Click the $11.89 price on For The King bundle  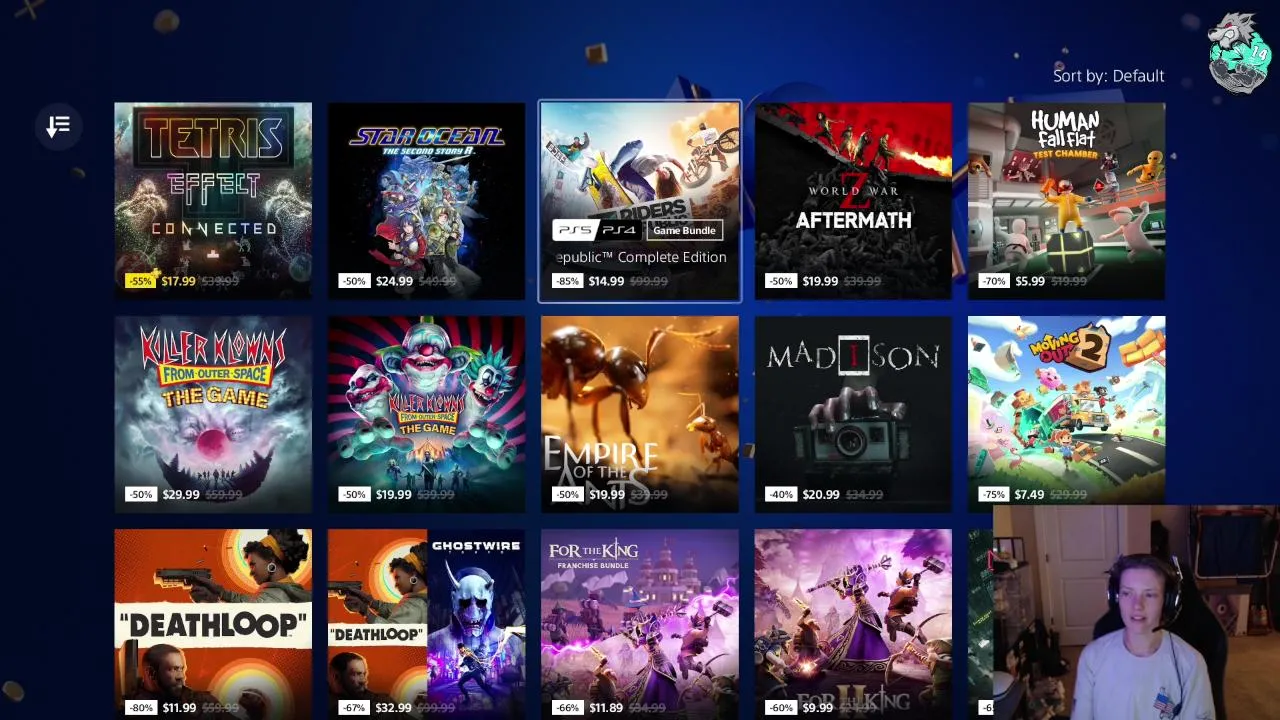click(606, 707)
